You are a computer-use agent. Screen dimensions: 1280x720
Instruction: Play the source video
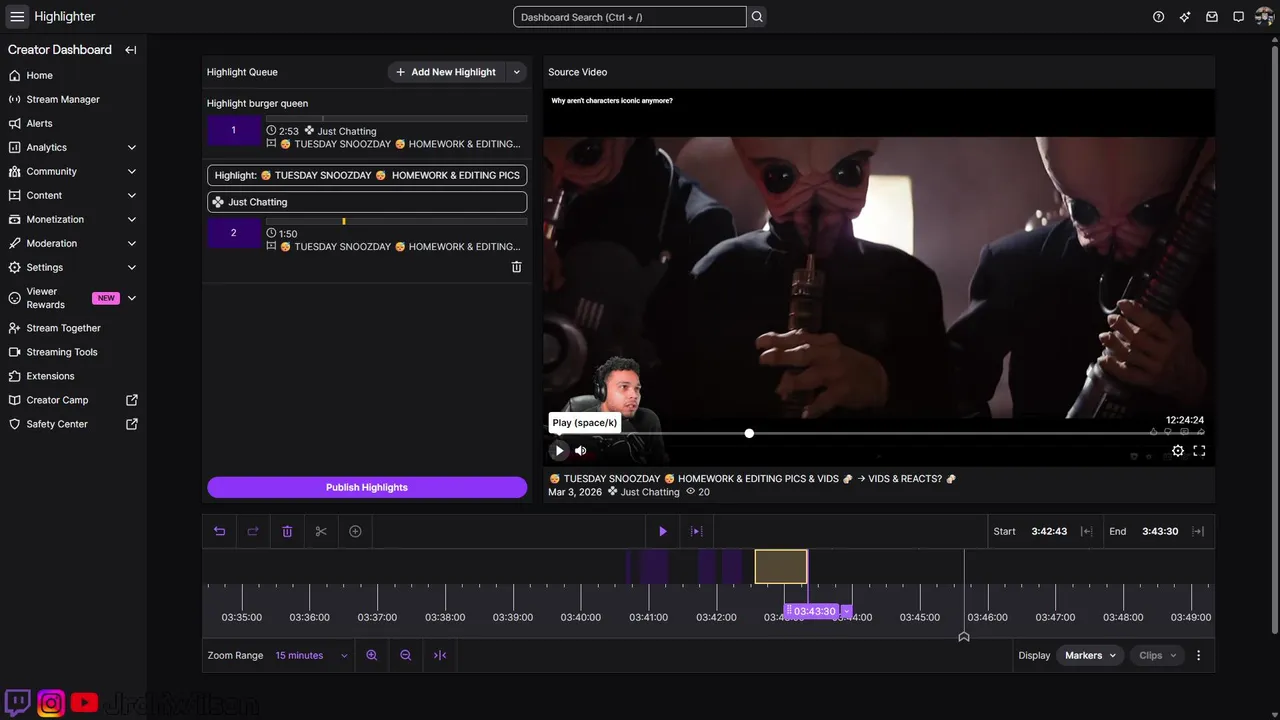click(560, 451)
